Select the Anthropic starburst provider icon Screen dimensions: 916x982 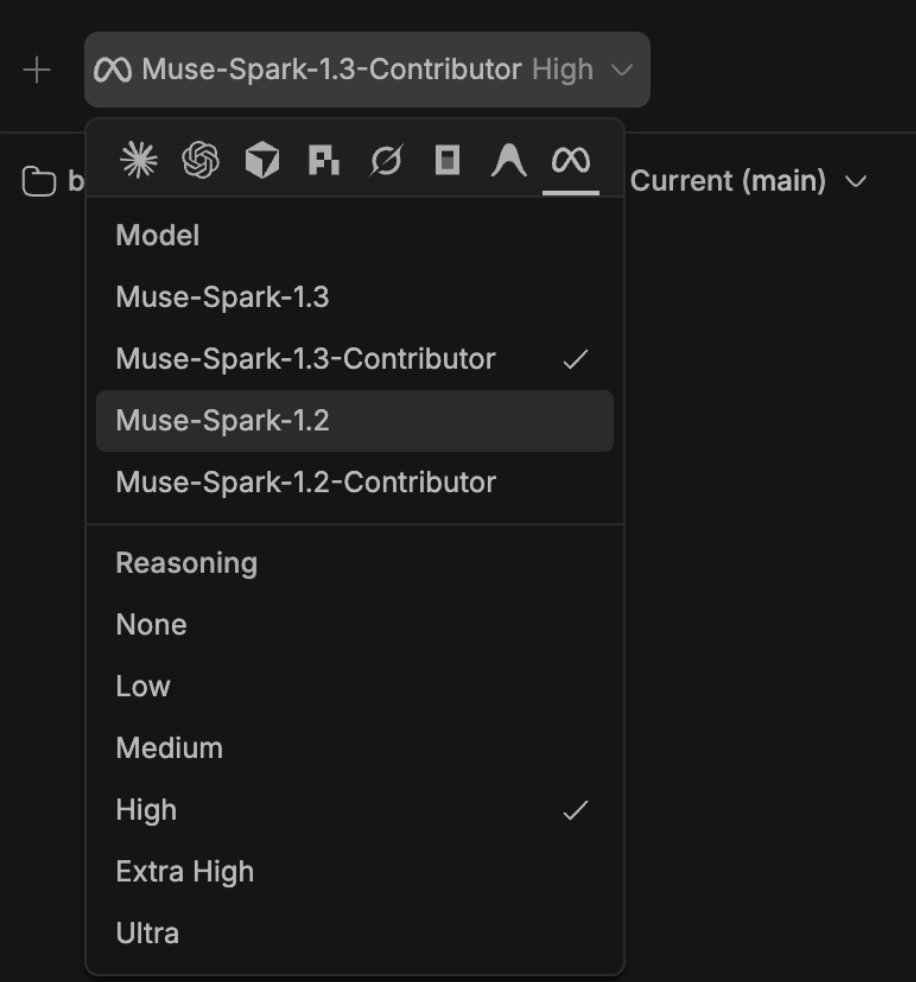(138, 160)
